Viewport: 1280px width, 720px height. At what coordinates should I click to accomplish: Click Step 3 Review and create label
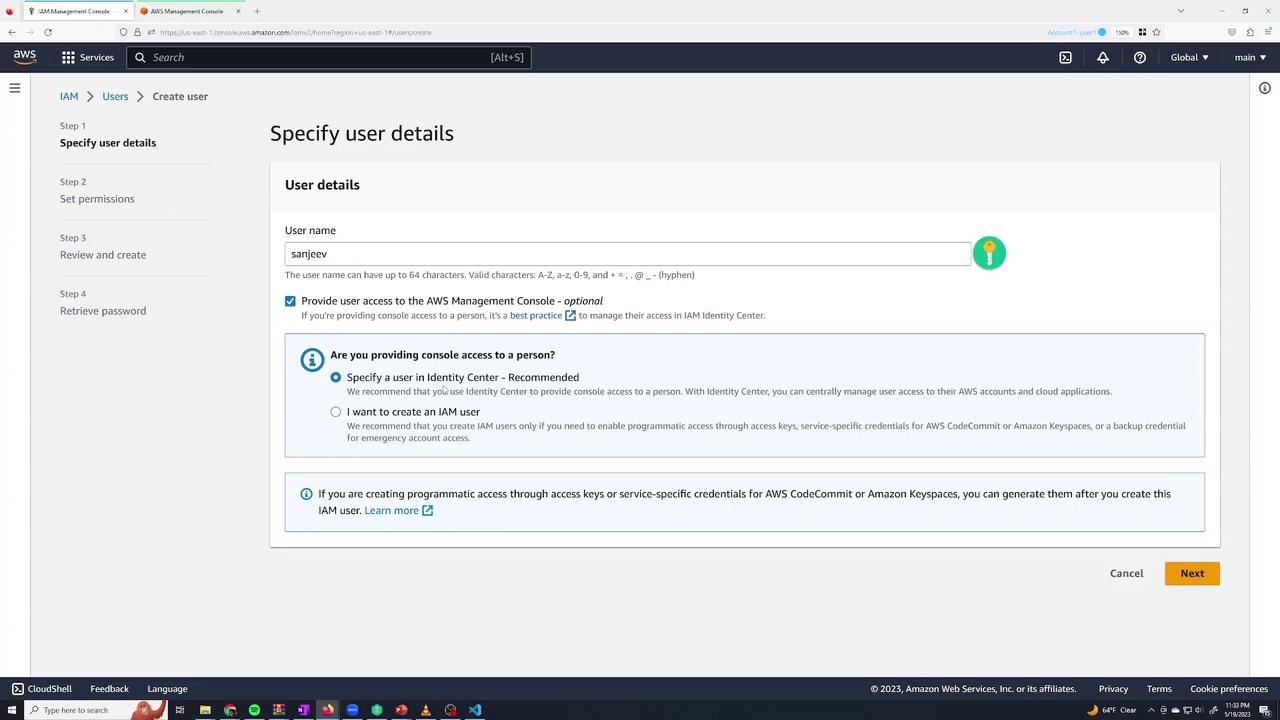[x=103, y=255]
